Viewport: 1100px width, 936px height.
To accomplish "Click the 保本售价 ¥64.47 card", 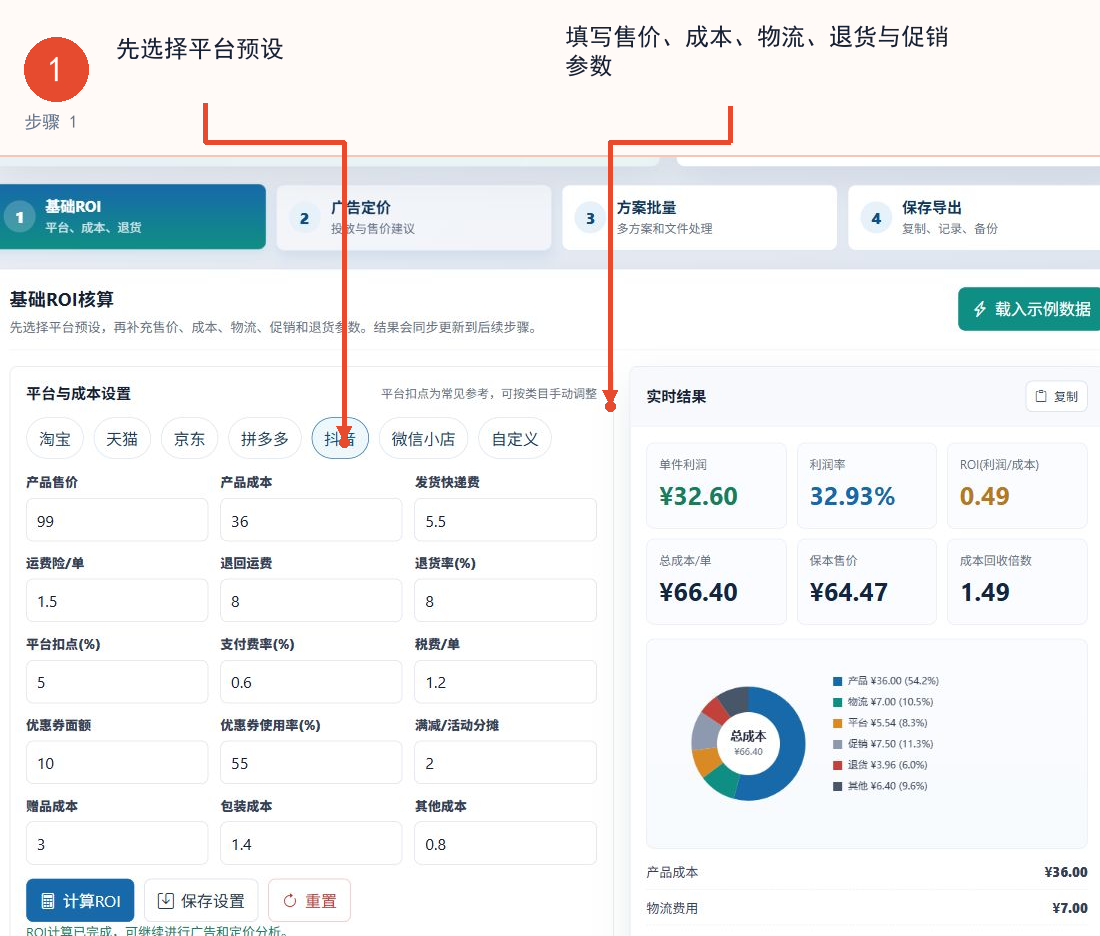I will point(866,582).
